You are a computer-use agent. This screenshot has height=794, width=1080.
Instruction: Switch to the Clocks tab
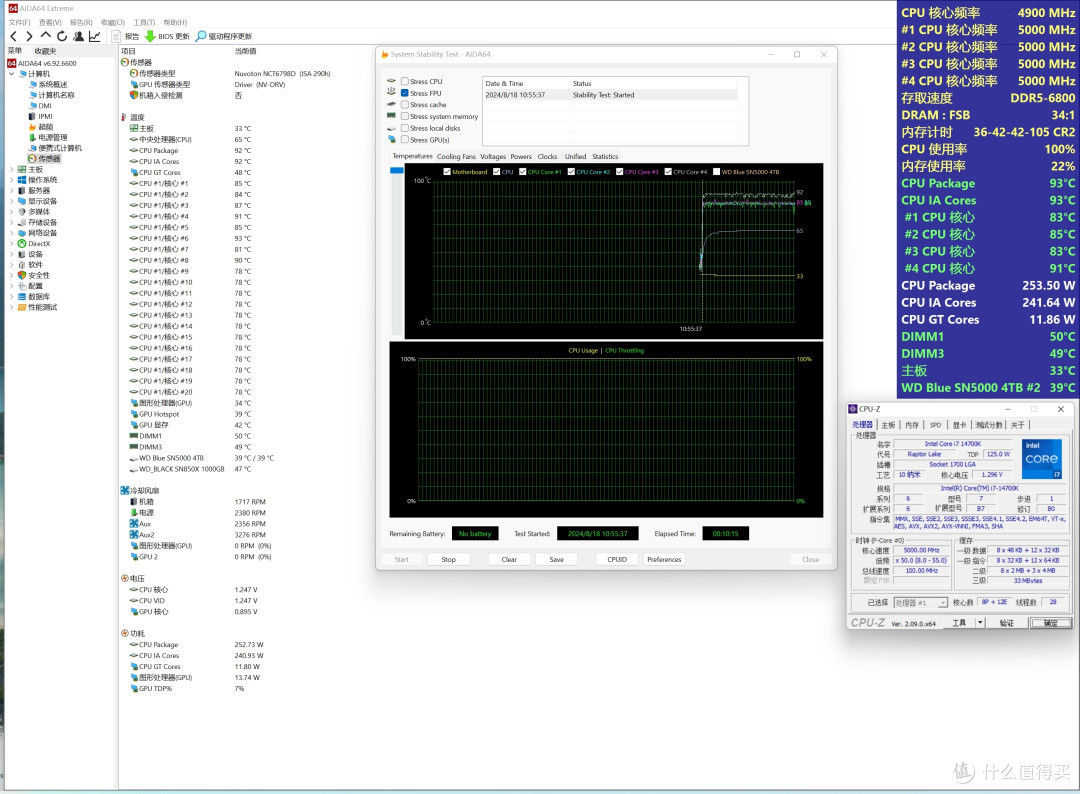click(548, 156)
